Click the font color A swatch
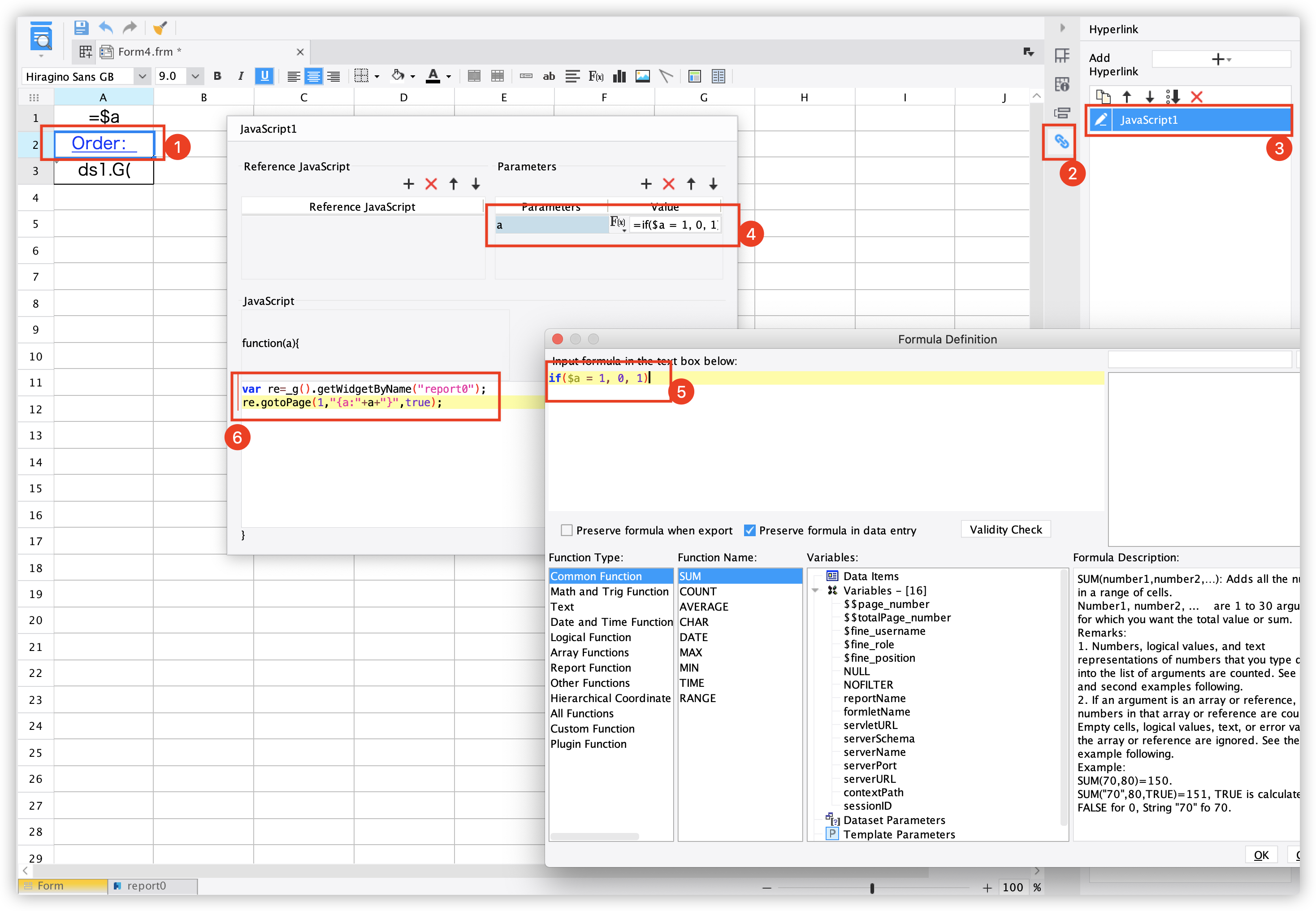The width and height of the screenshot is (1316, 911). tap(433, 76)
